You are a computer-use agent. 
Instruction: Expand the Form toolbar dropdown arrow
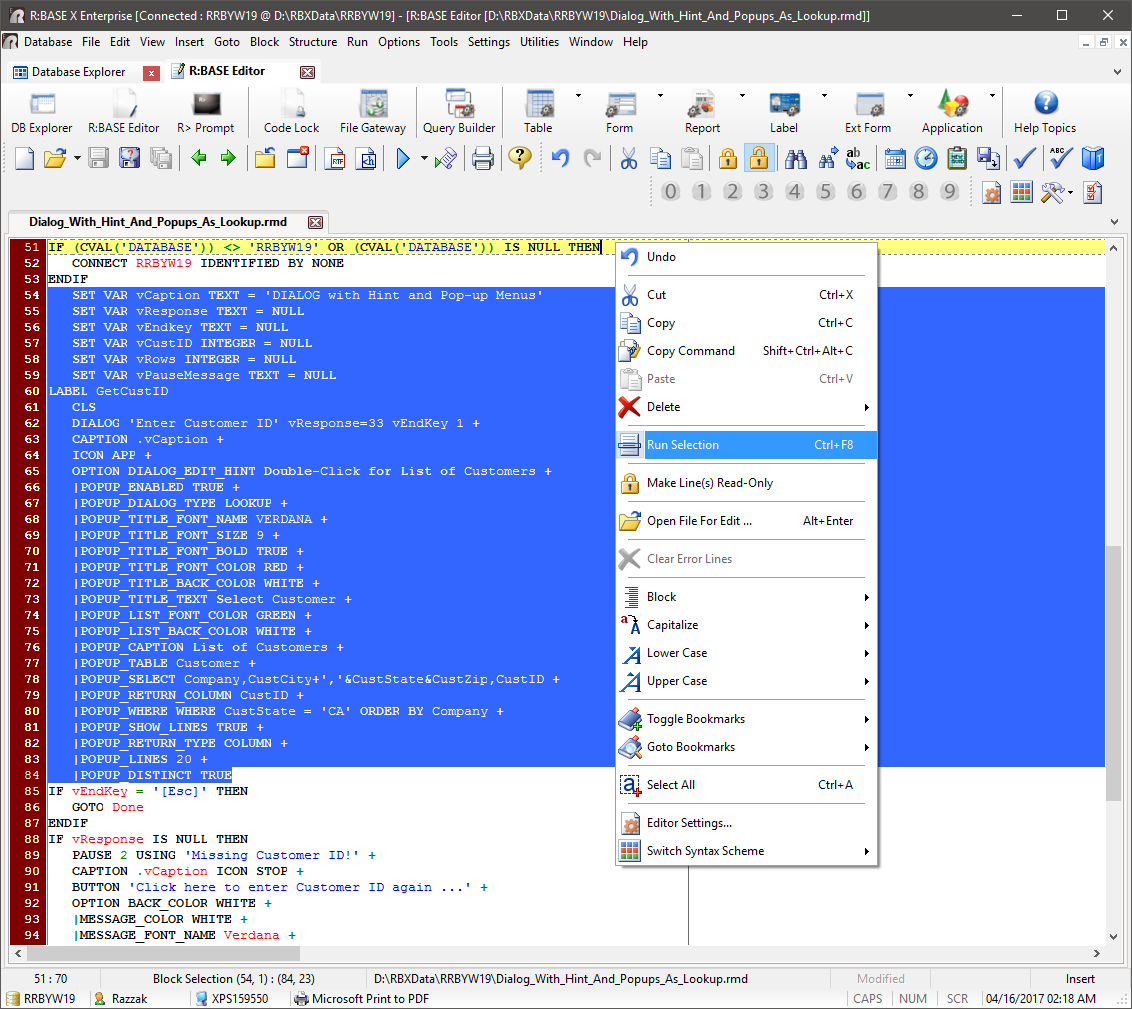[660, 96]
